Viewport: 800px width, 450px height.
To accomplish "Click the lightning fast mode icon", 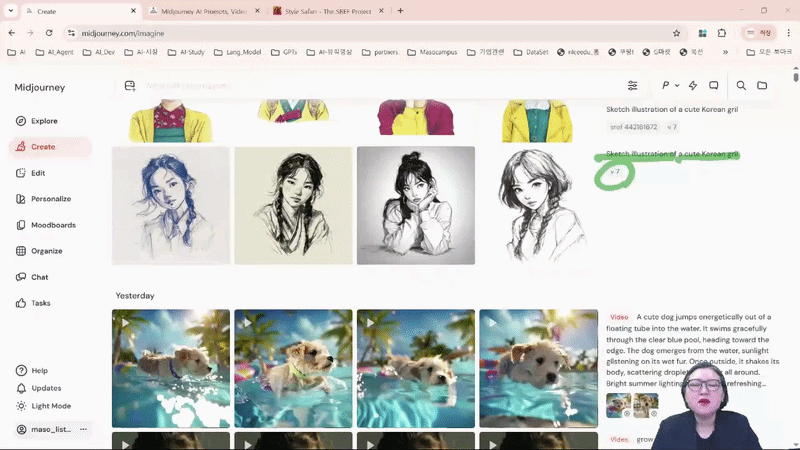I will point(693,86).
